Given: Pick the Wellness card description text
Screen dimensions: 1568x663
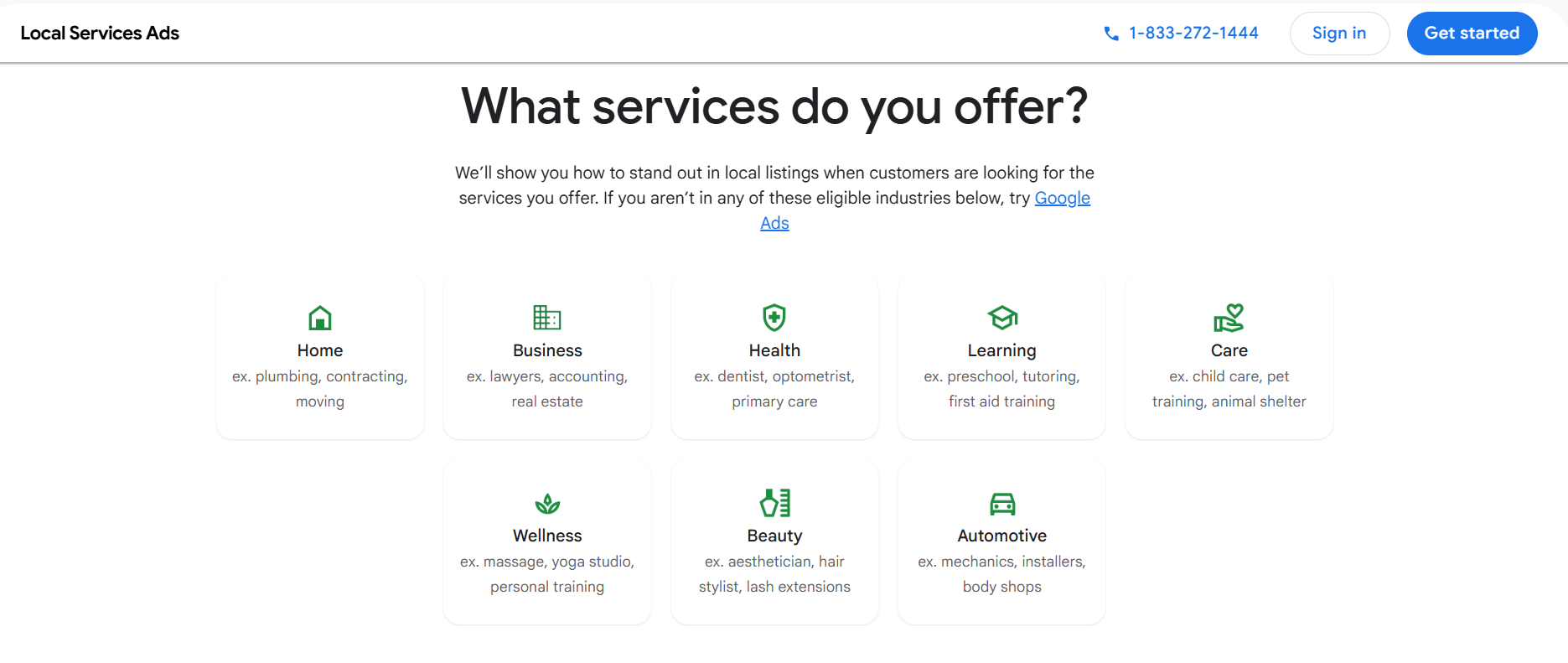Looking at the screenshot, I should (x=547, y=574).
